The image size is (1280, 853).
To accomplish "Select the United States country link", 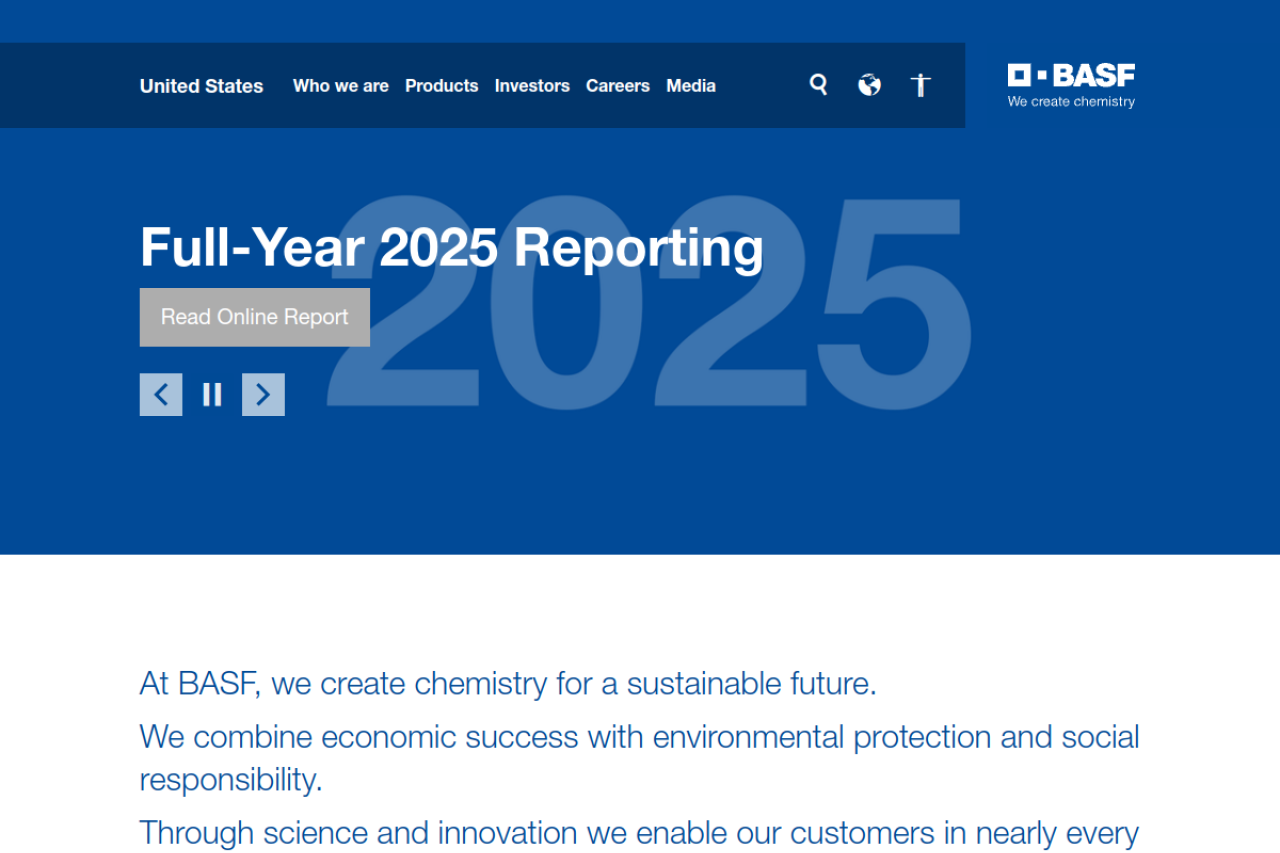I will [201, 86].
